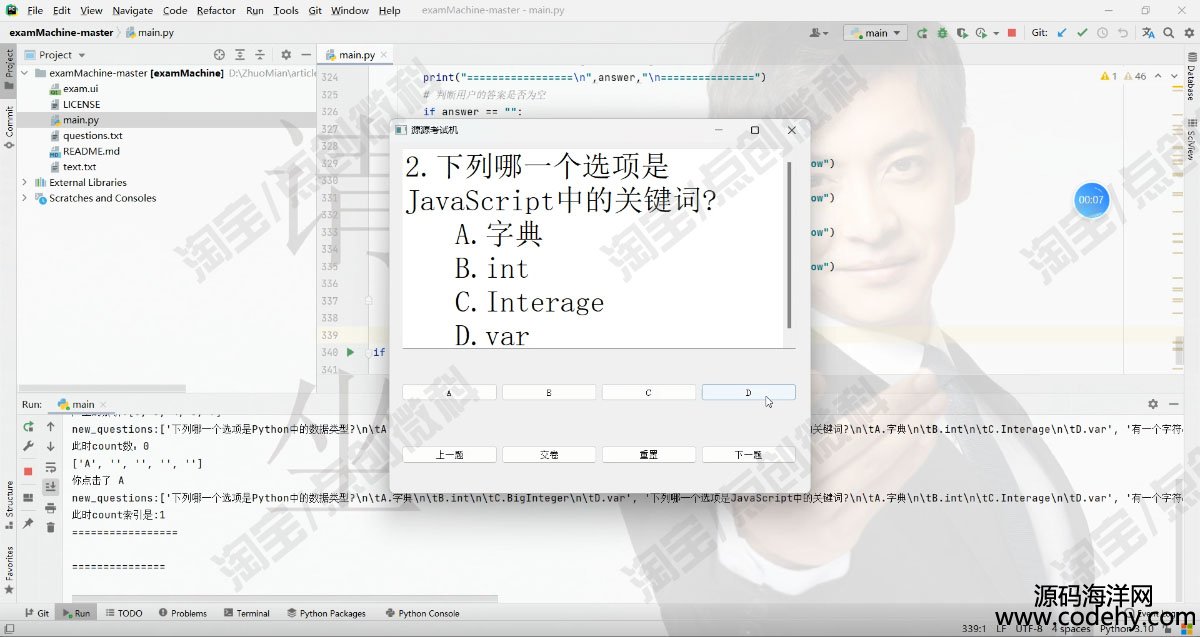The width and height of the screenshot is (1200, 637).
Task: Open the File menu
Action: click(x=35, y=10)
